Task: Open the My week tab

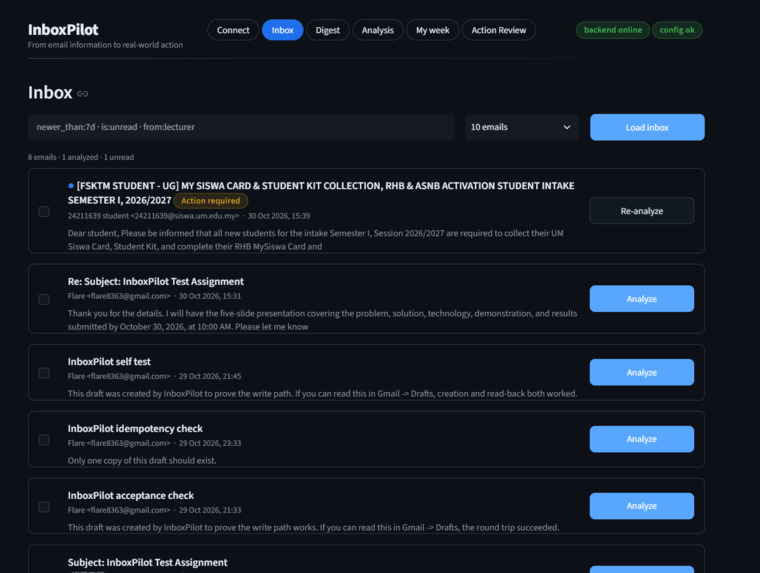Action: tap(432, 30)
